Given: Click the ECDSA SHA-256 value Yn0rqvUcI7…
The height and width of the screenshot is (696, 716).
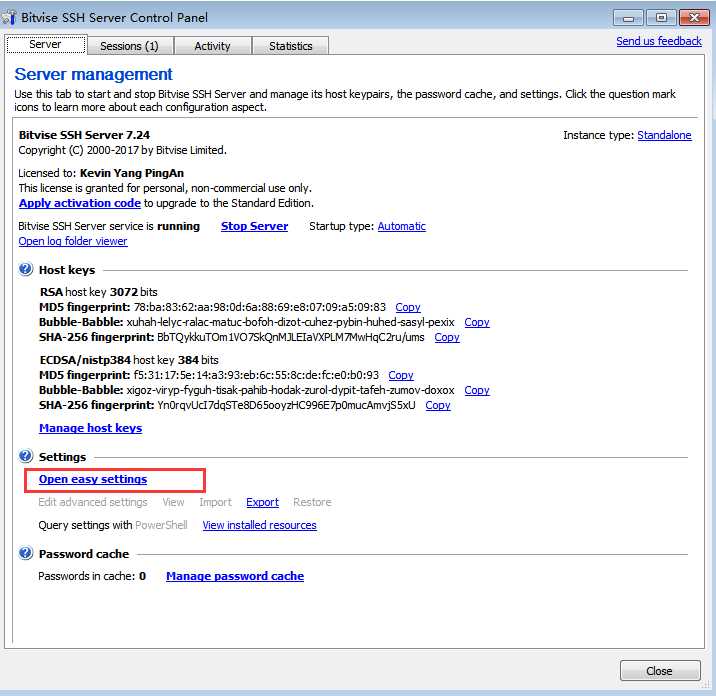Looking at the screenshot, I should pyautogui.click(x=286, y=405).
